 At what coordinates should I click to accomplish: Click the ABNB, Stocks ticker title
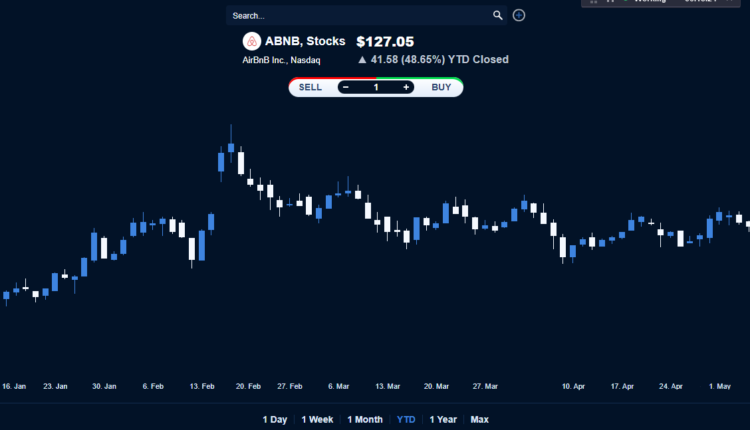point(306,42)
